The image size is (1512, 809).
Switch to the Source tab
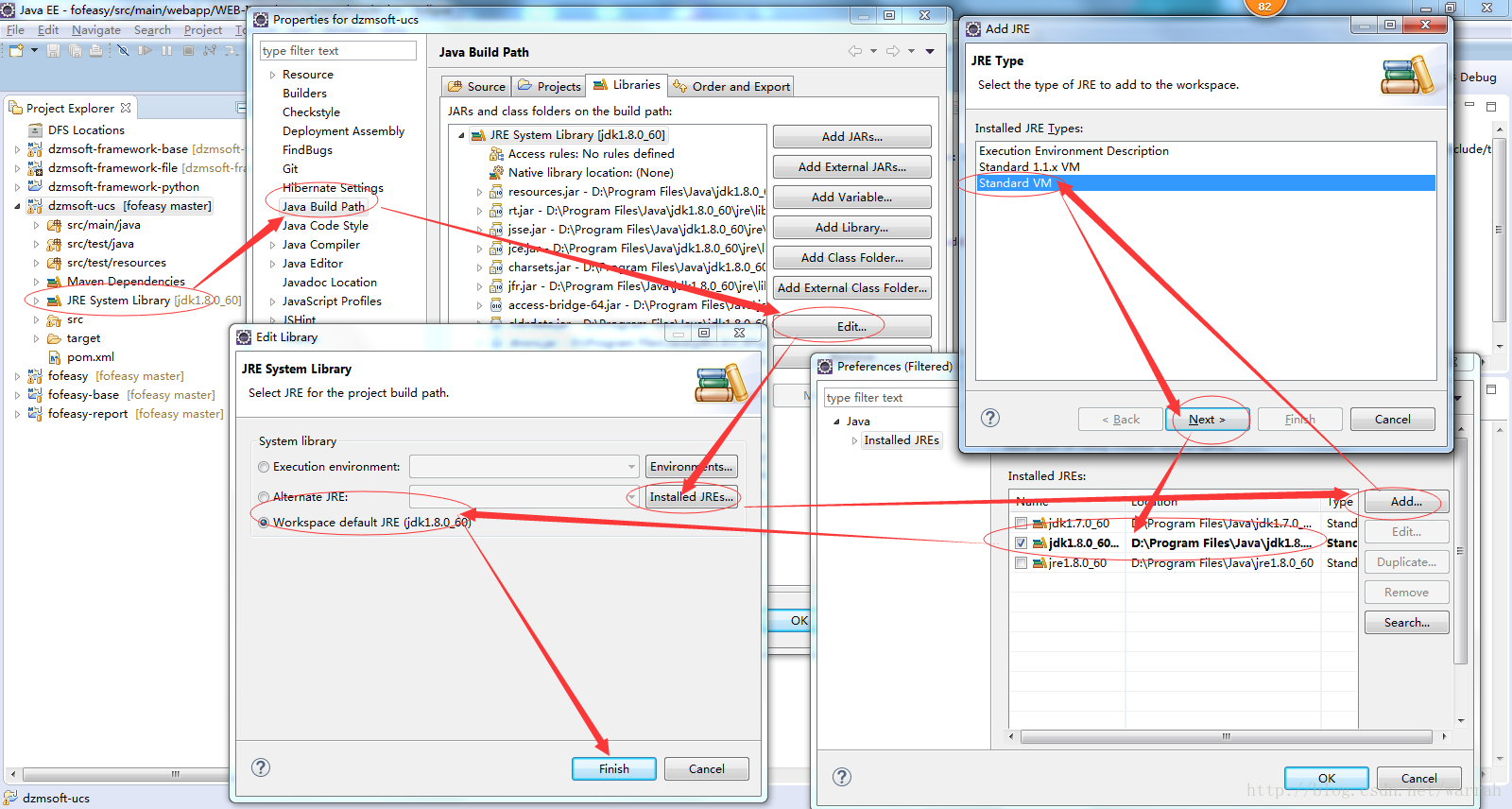pyautogui.click(x=477, y=86)
